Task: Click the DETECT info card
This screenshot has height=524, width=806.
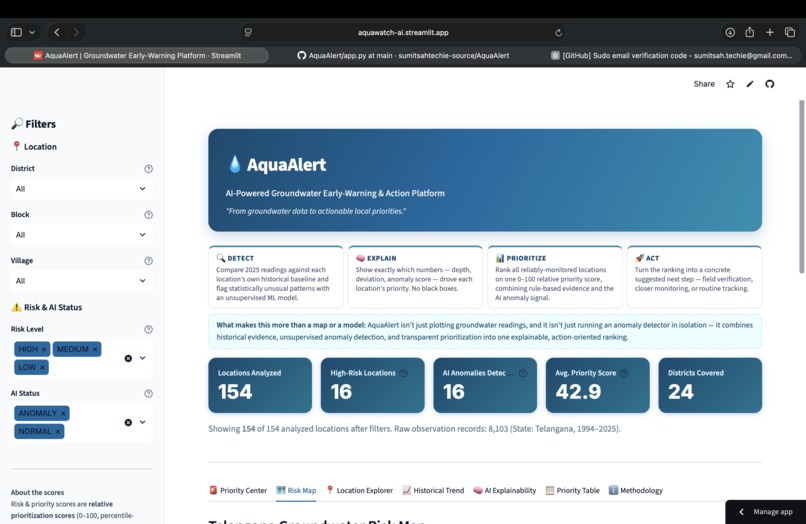Action: 276,277
